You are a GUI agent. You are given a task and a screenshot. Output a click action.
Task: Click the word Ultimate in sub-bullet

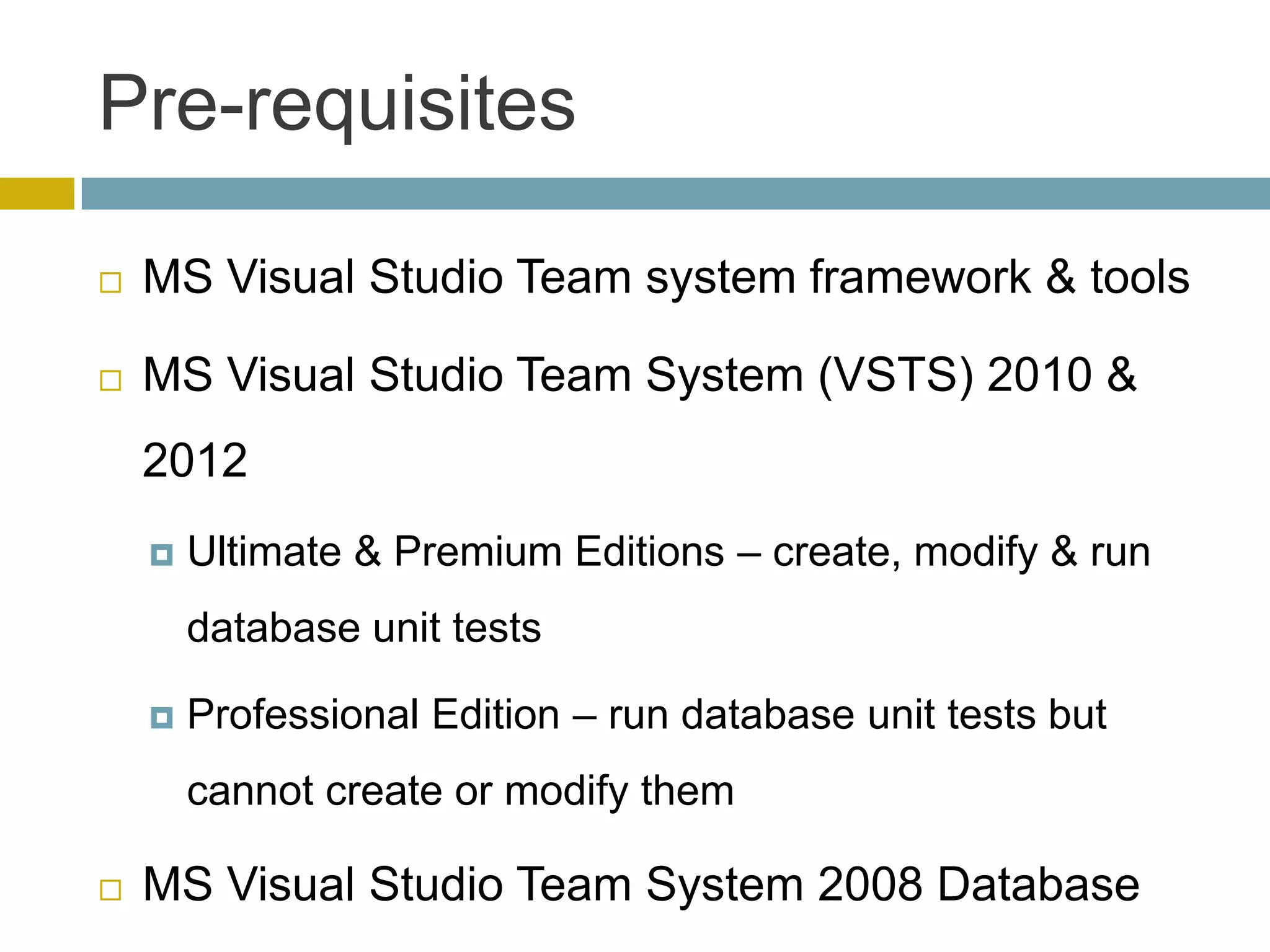pyautogui.click(x=264, y=552)
